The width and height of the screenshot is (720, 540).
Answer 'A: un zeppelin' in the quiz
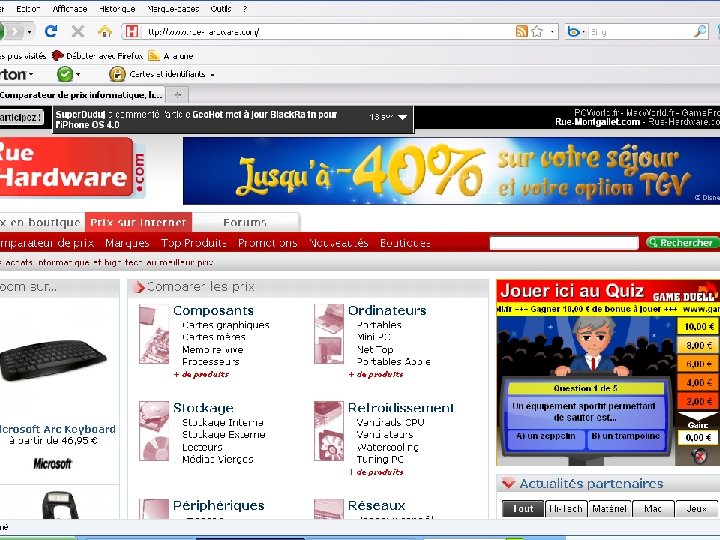coord(546,439)
